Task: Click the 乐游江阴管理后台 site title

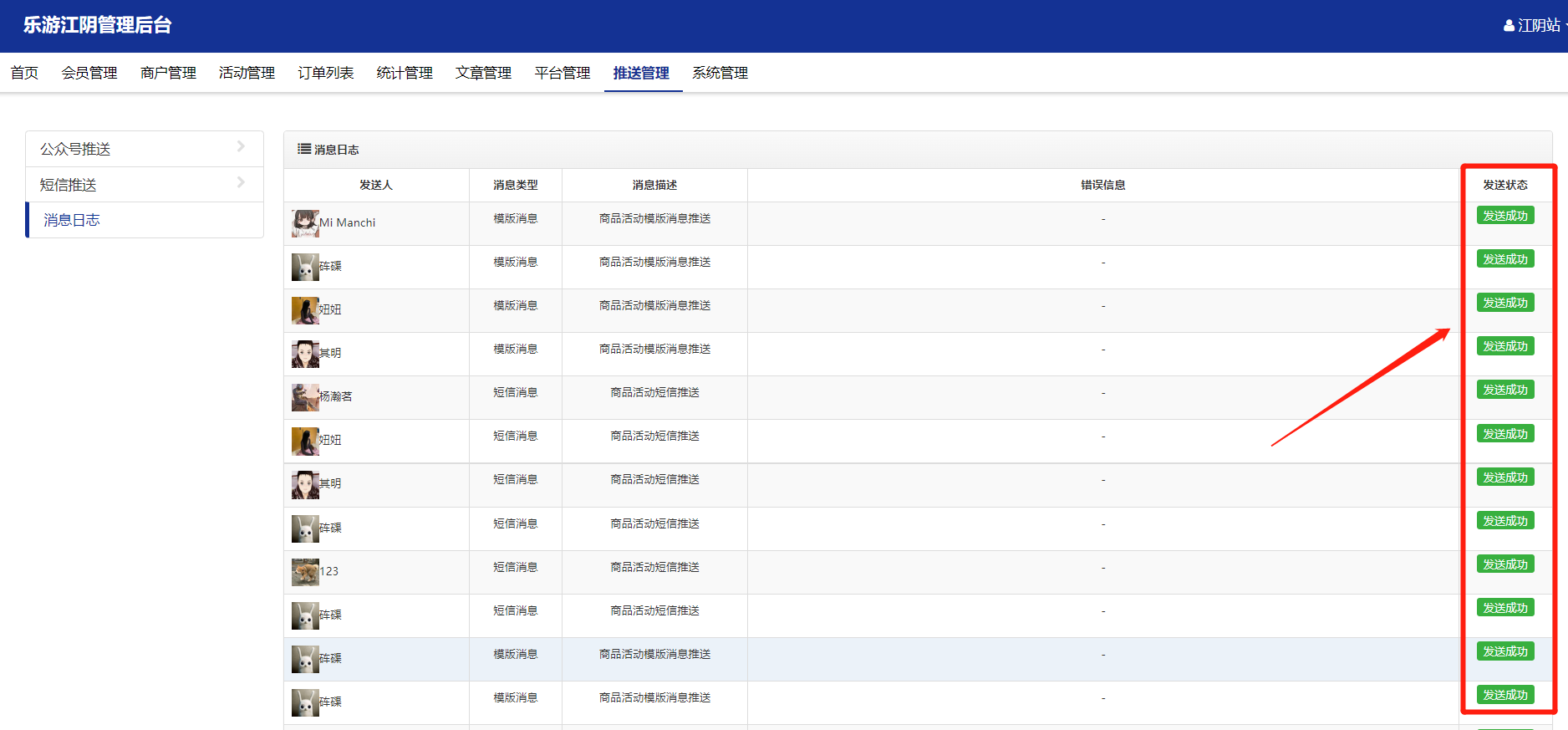Action: point(97,25)
